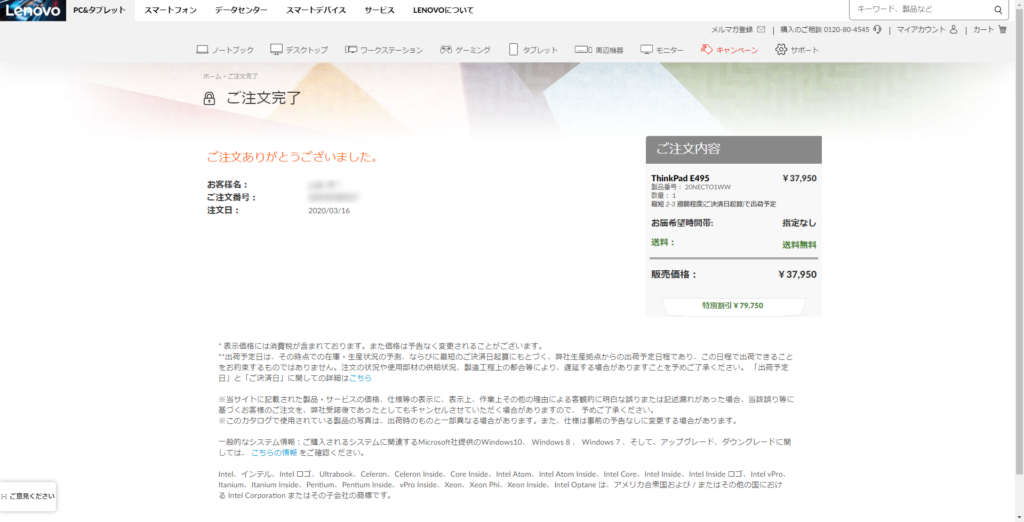Click the メルマガ登録 link

pyautogui.click(x=731, y=30)
